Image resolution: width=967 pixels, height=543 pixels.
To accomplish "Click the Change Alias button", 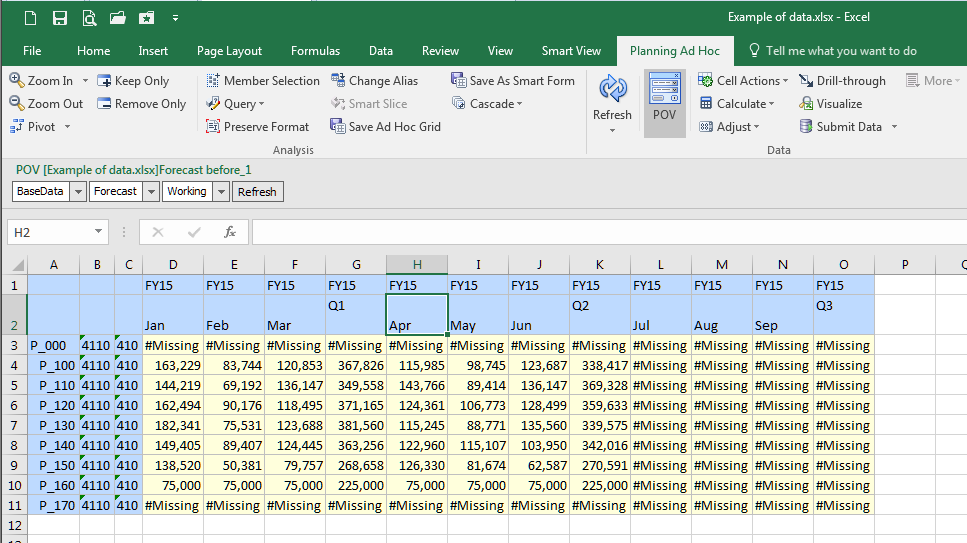I will 373,81.
